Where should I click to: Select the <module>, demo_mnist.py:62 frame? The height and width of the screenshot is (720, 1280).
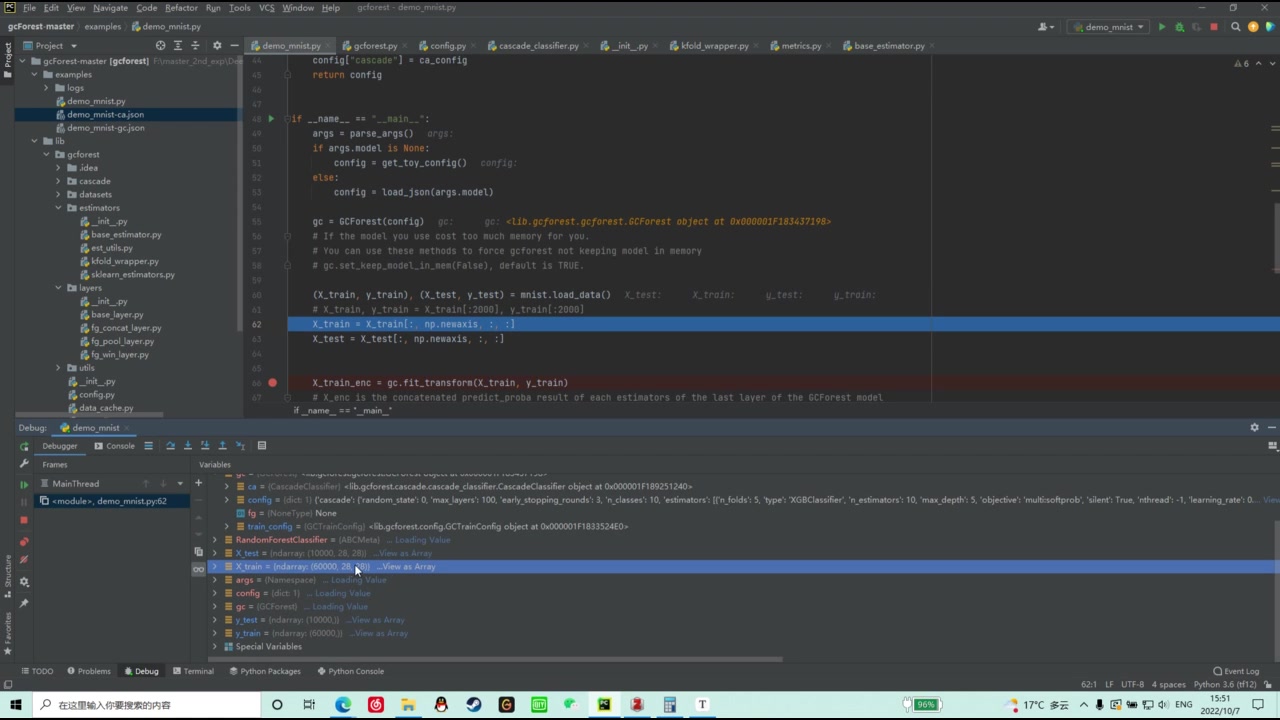pyautogui.click(x=110, y=501)
